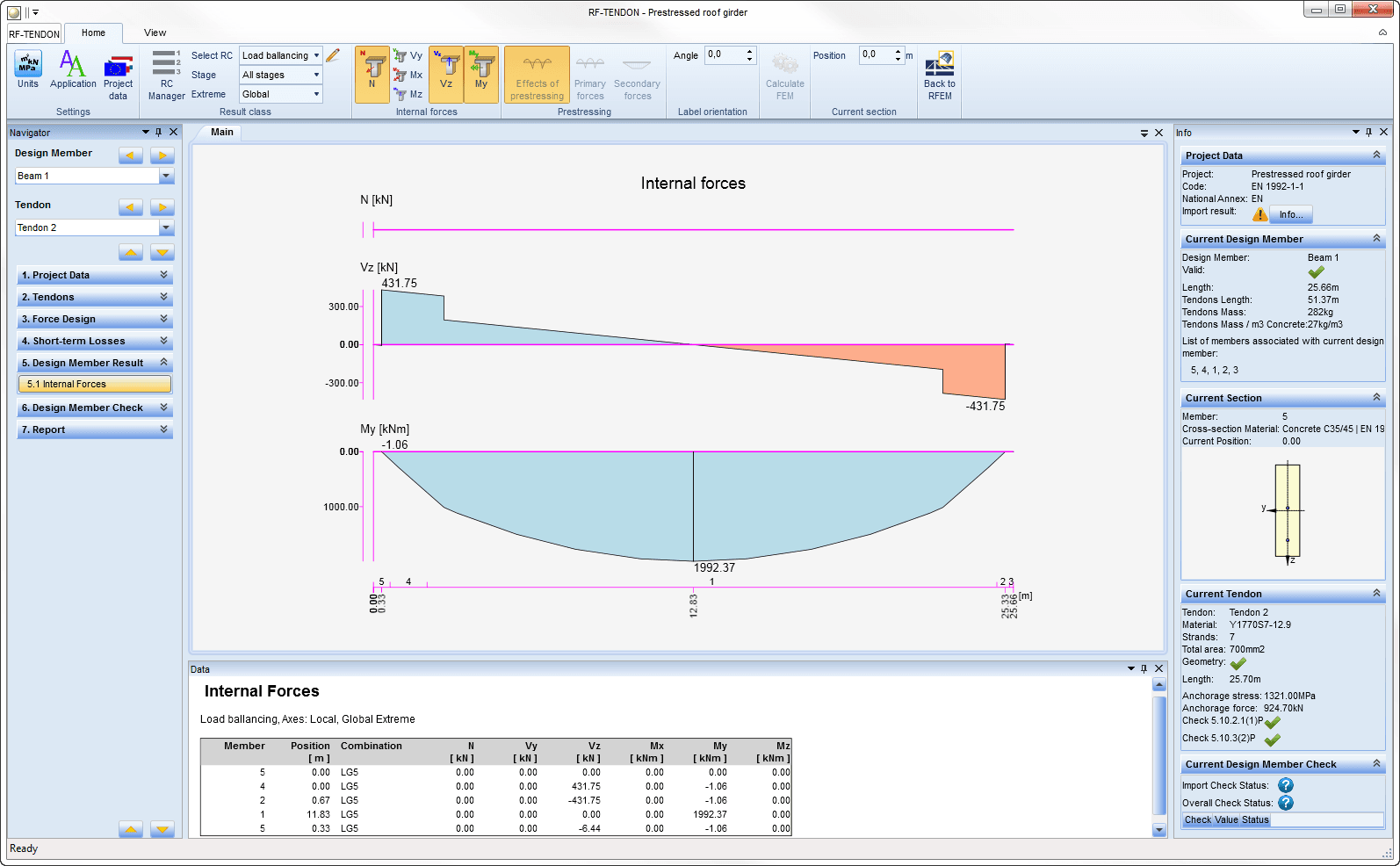Toggle the Mx internal force diagram
The height and width of the screenshot is (866, 1400).
pyautogui.click(x=408, y=75)
